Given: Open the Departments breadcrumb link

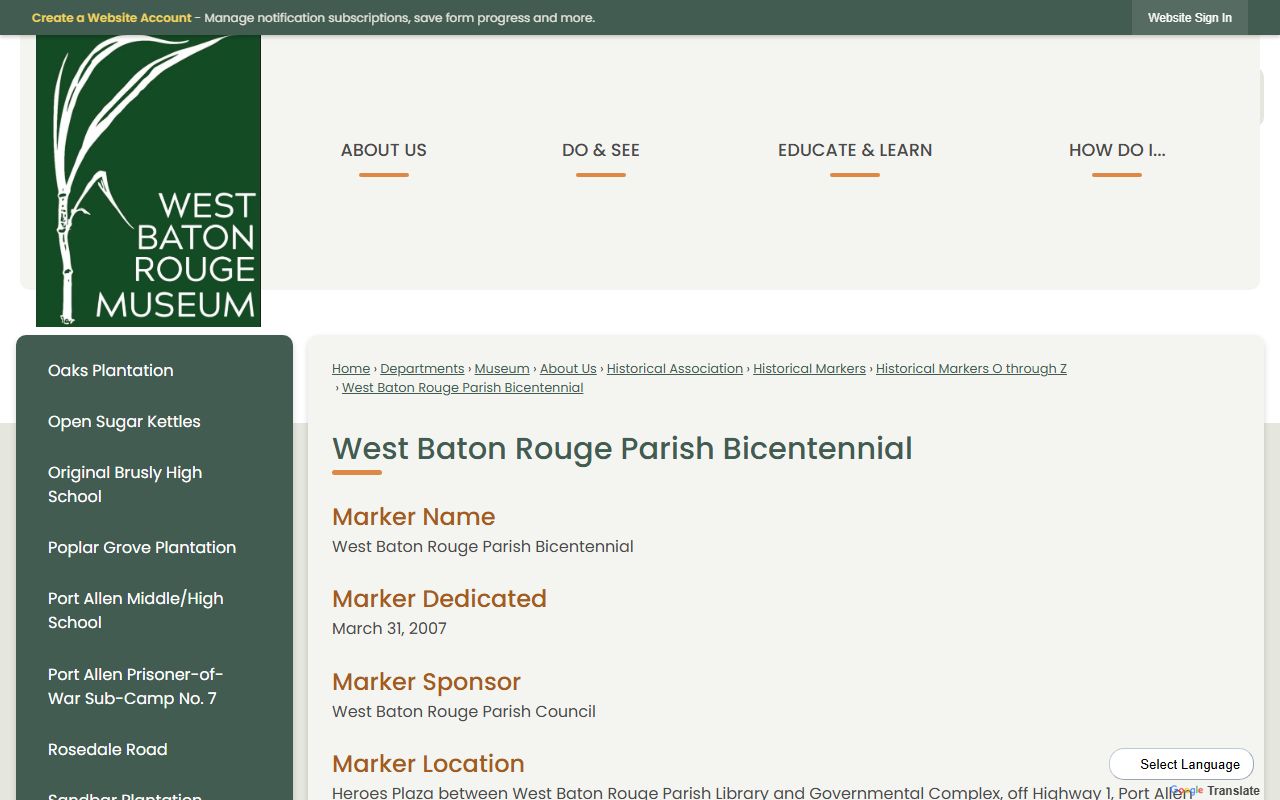Looking at the screenshot, I should tap(422, 369).
